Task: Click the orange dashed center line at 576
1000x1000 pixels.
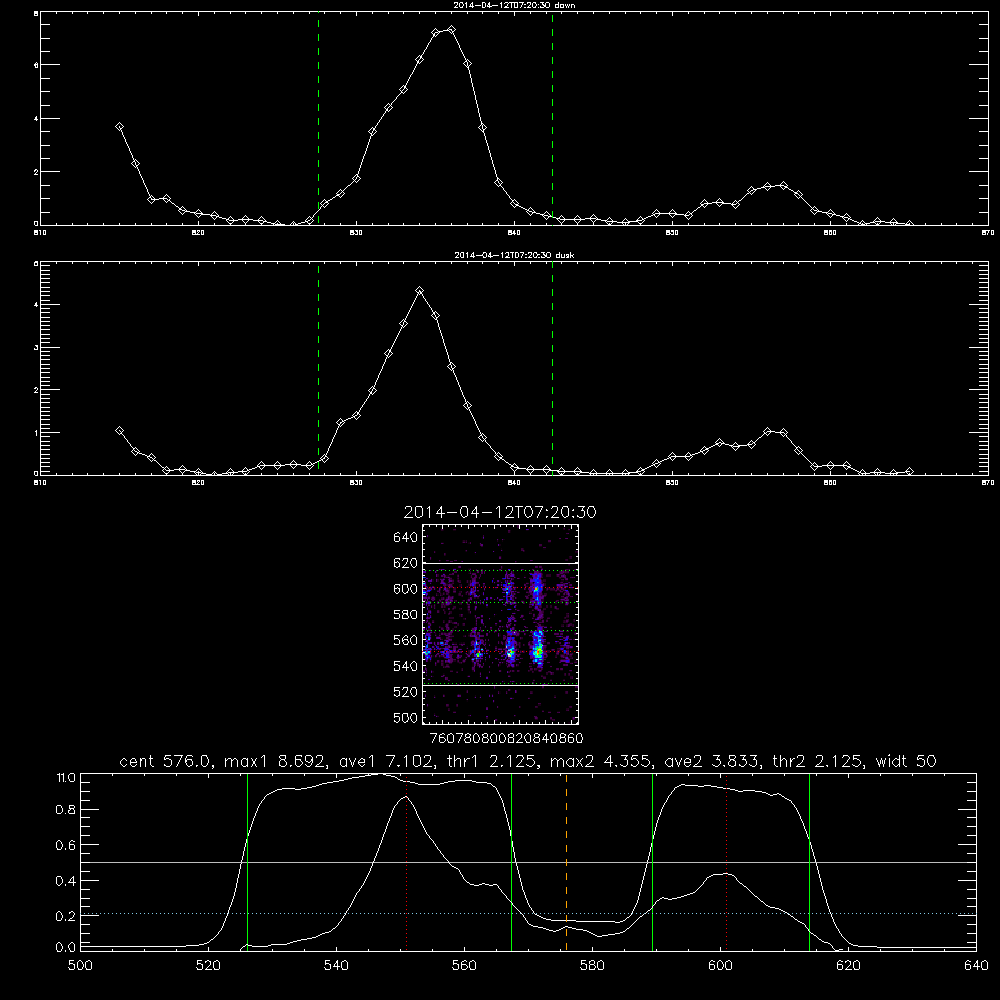Action: 566,861
